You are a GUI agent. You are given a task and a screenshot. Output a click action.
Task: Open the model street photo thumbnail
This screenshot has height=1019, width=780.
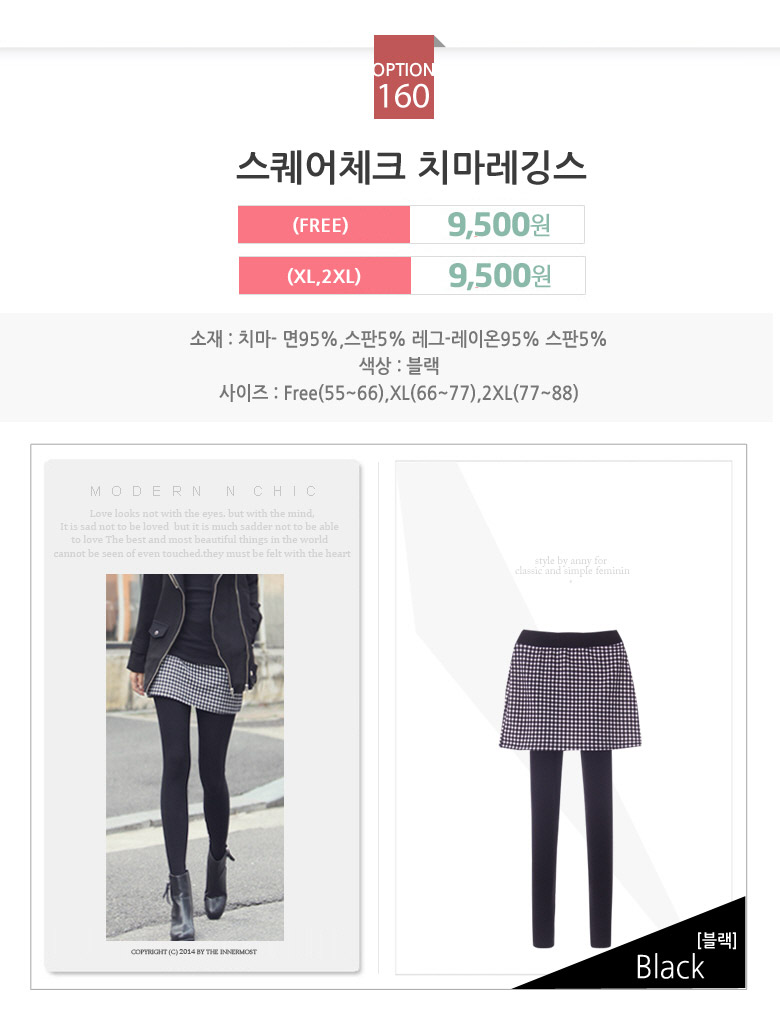(195, 757)
